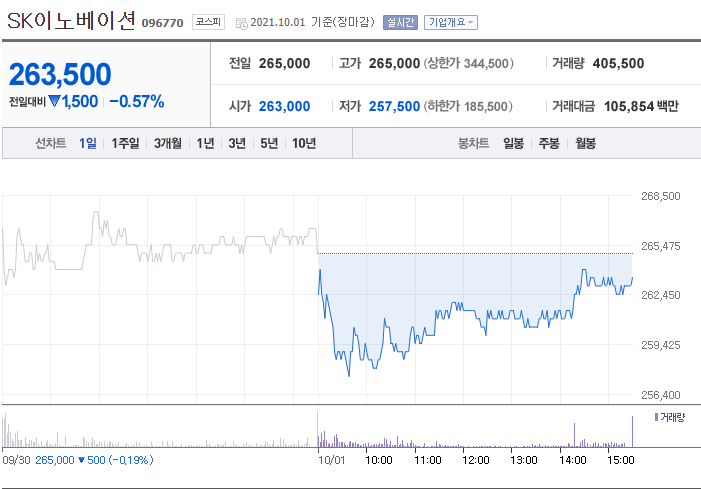Click the 11:00 time axis label
The width and height of the screenshot is (701, 489).
[427, 460]
